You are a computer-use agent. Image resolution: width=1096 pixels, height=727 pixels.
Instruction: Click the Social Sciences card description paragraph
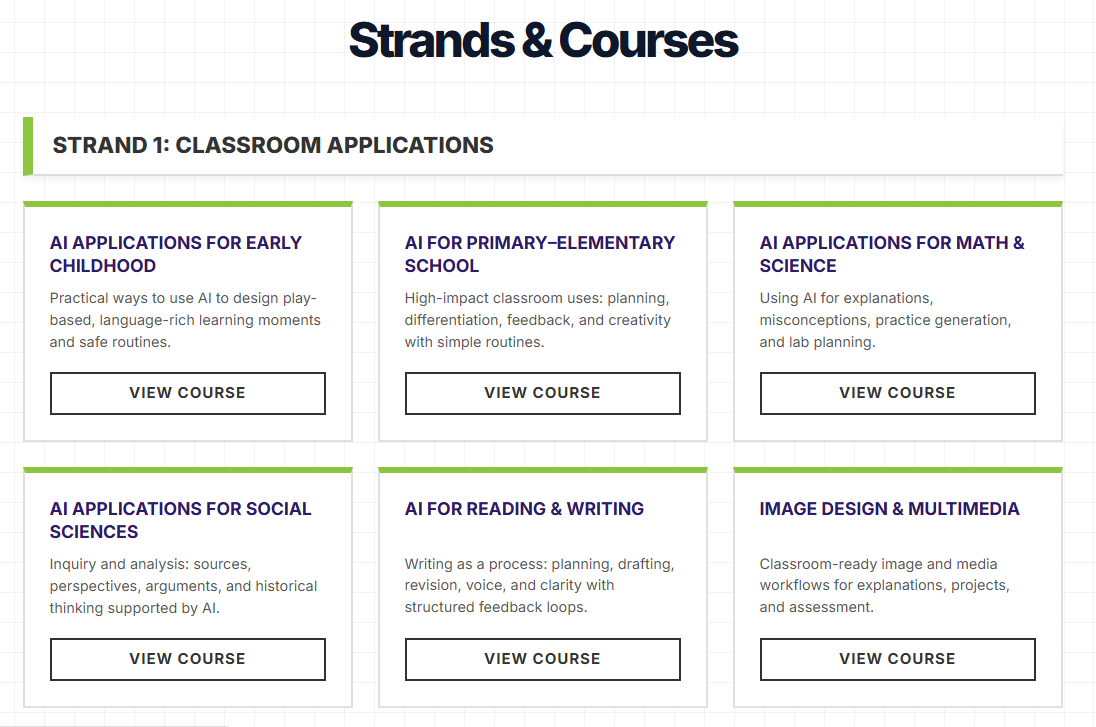tap(185, 585)
